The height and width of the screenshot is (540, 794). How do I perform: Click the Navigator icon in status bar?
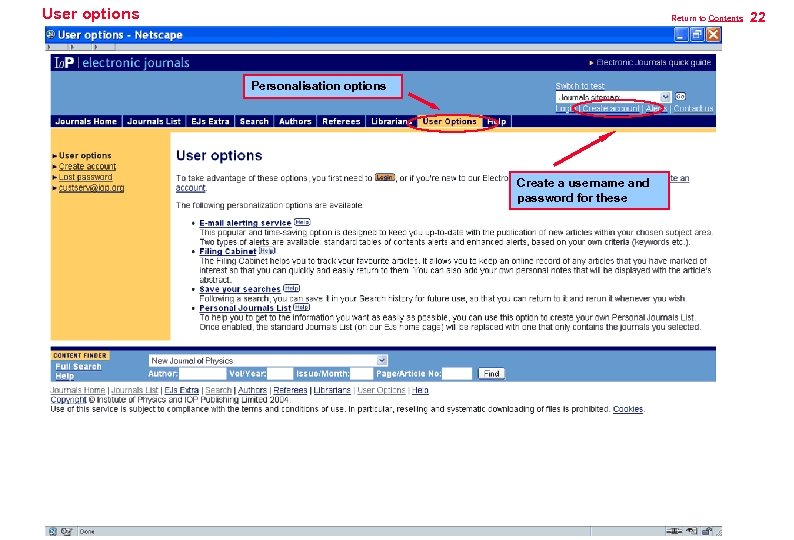coord(52,531)
